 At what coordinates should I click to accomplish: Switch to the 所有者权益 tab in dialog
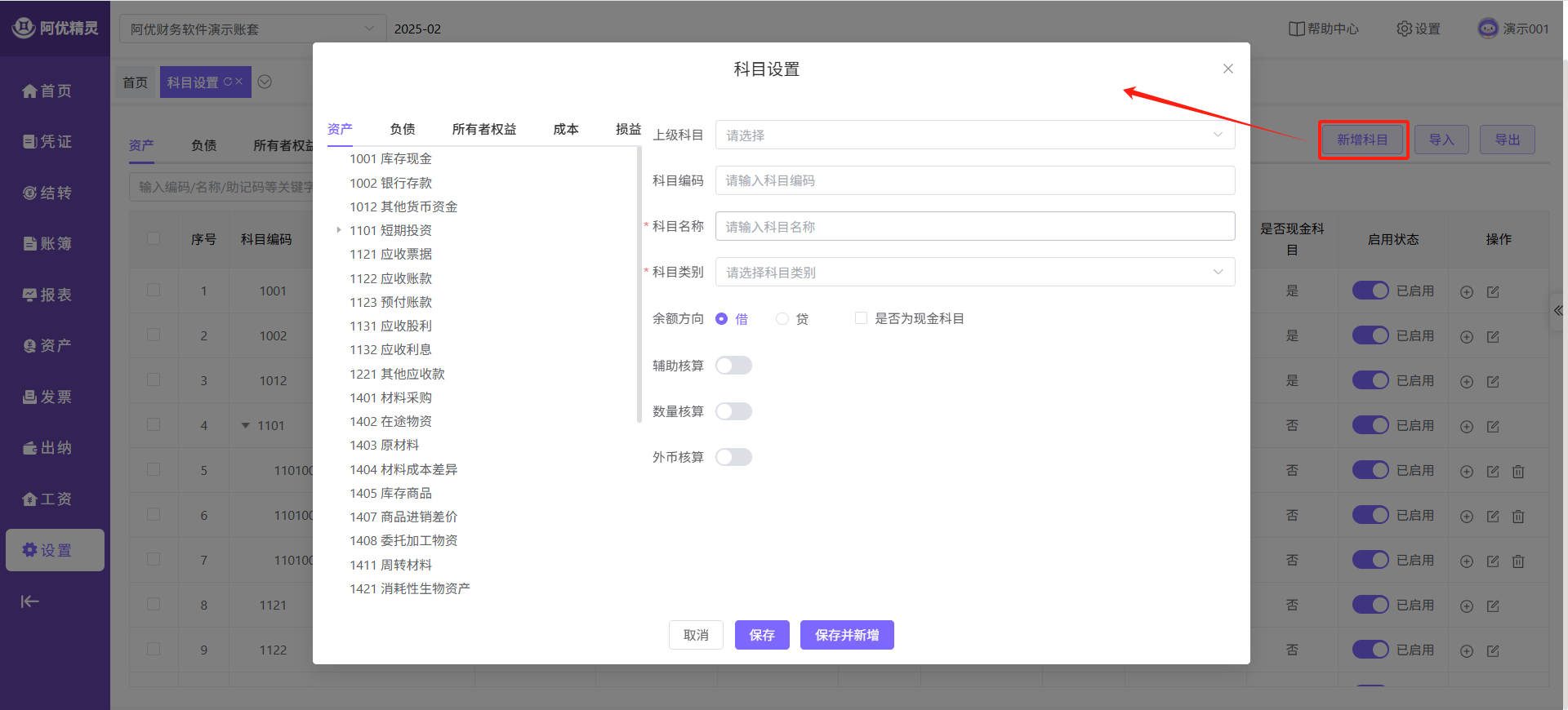point(483,129)
